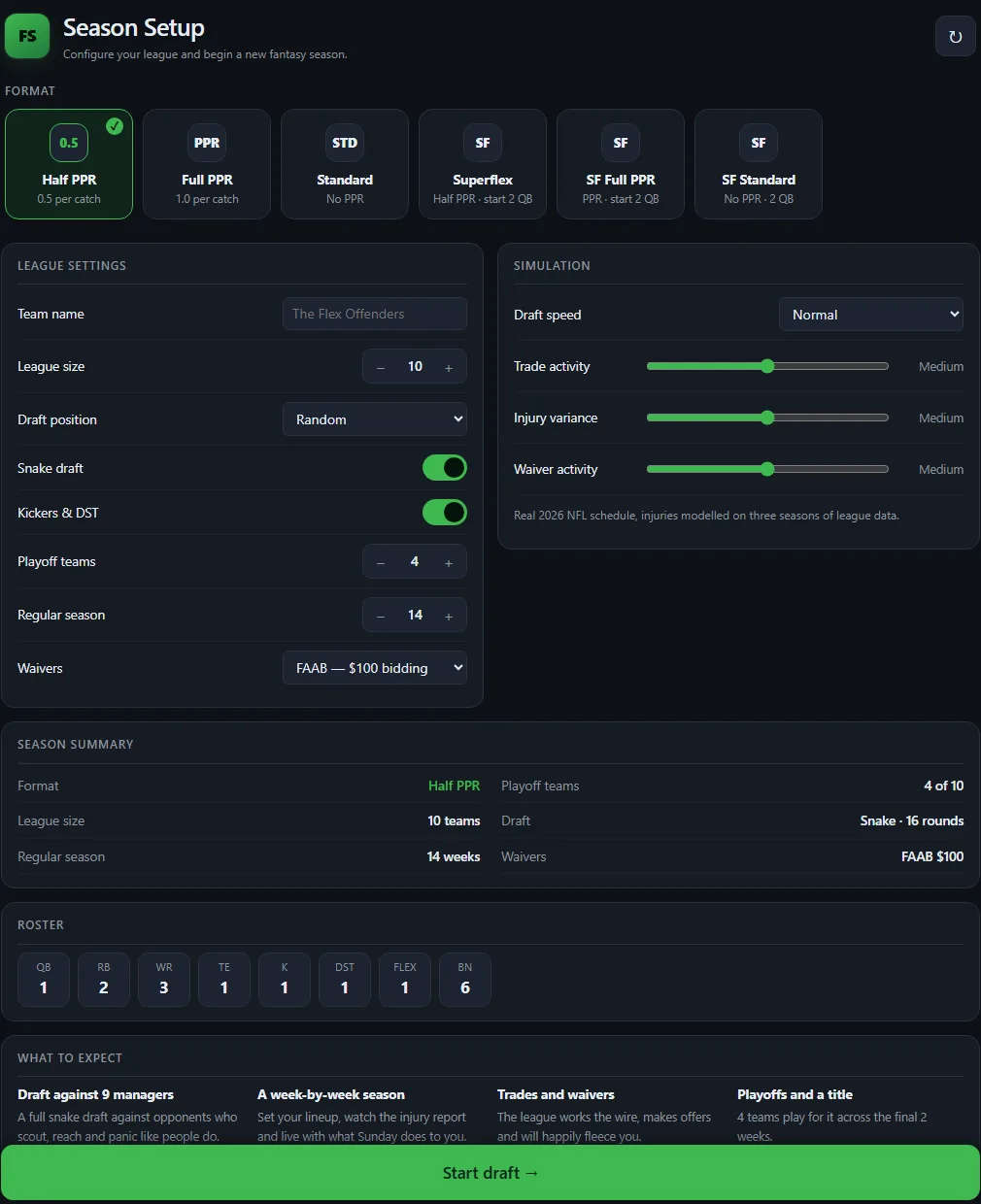The image size is (981, 1204).
Task: Click the Trade activity slider
Action: (767, 366)
